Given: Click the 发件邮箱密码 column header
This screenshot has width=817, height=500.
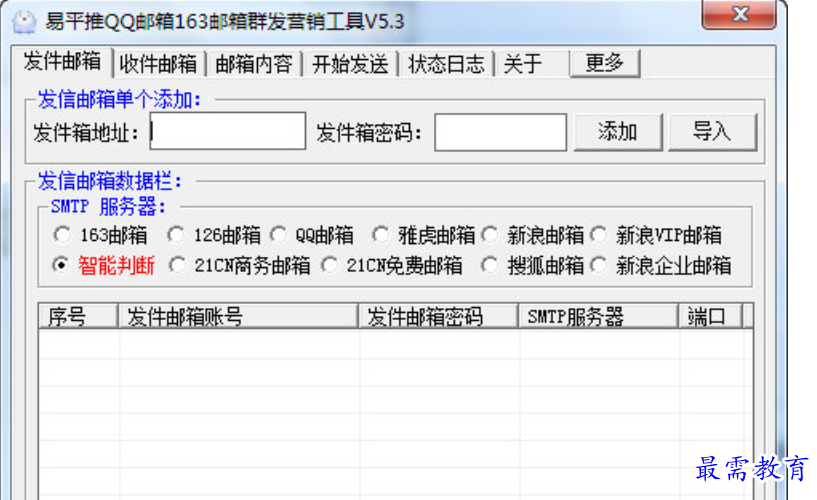Looking at the screenshot, I should (x=439, y=316).
